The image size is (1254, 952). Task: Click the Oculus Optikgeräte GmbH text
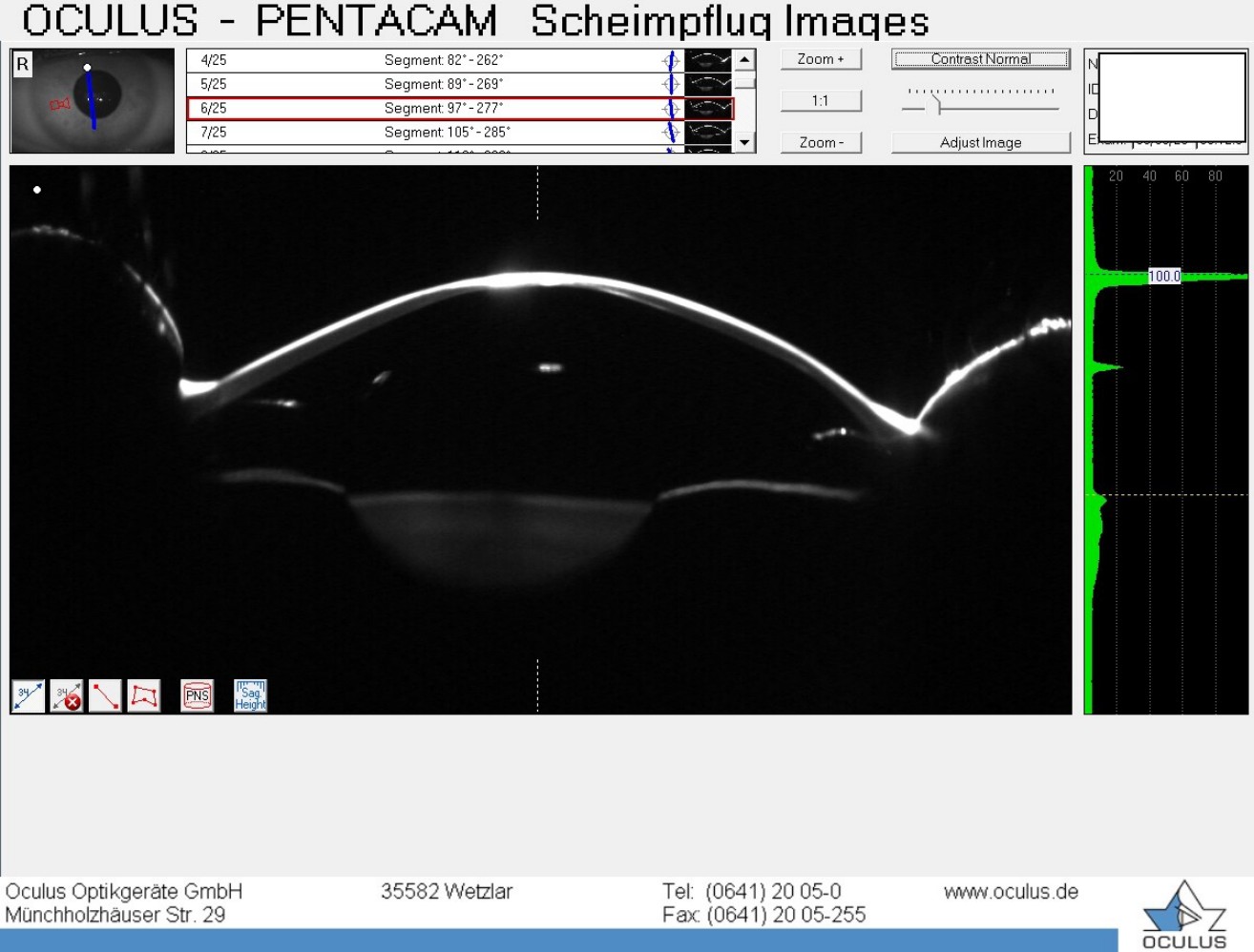pyautogui.click(x=124, y=892)
